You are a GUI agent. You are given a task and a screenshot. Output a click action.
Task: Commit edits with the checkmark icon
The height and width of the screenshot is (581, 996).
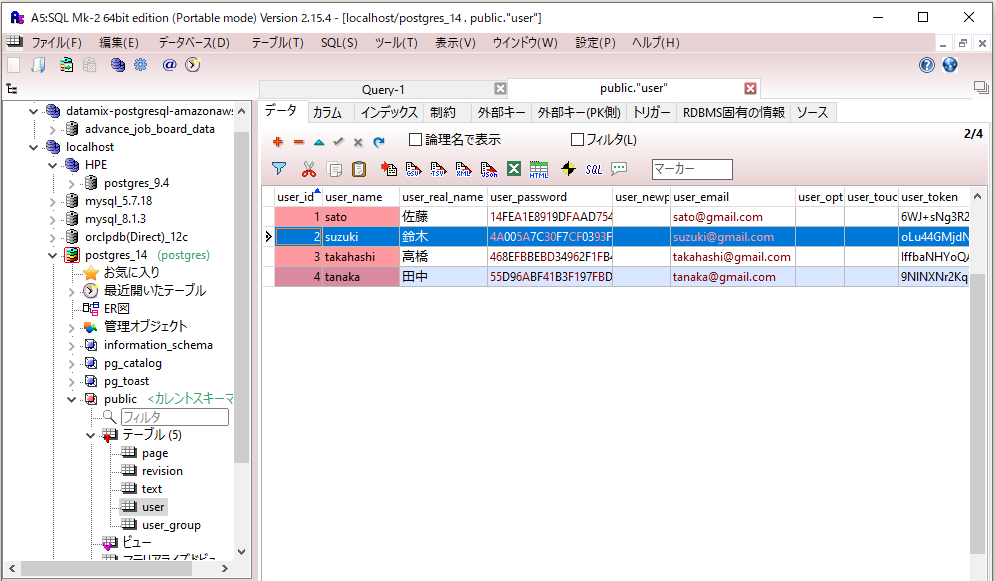pos(337,141)
